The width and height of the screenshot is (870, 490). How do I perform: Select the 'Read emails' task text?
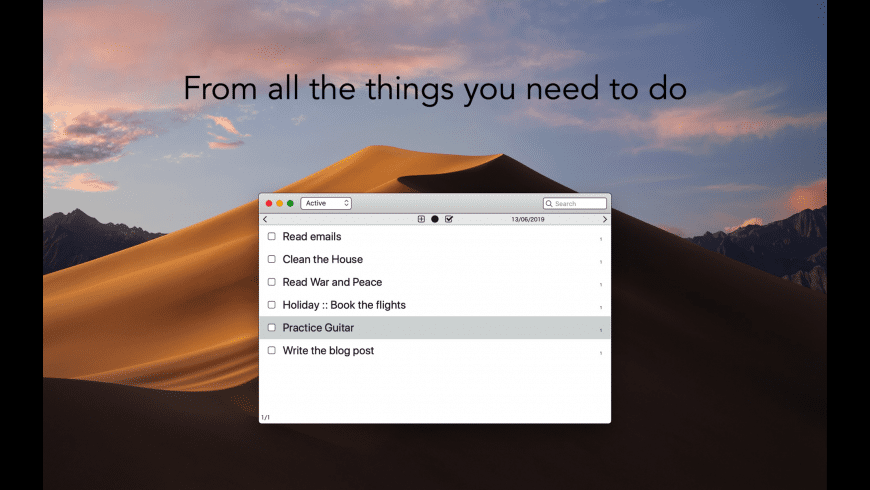pyautogui.click(x=312, y=236)
